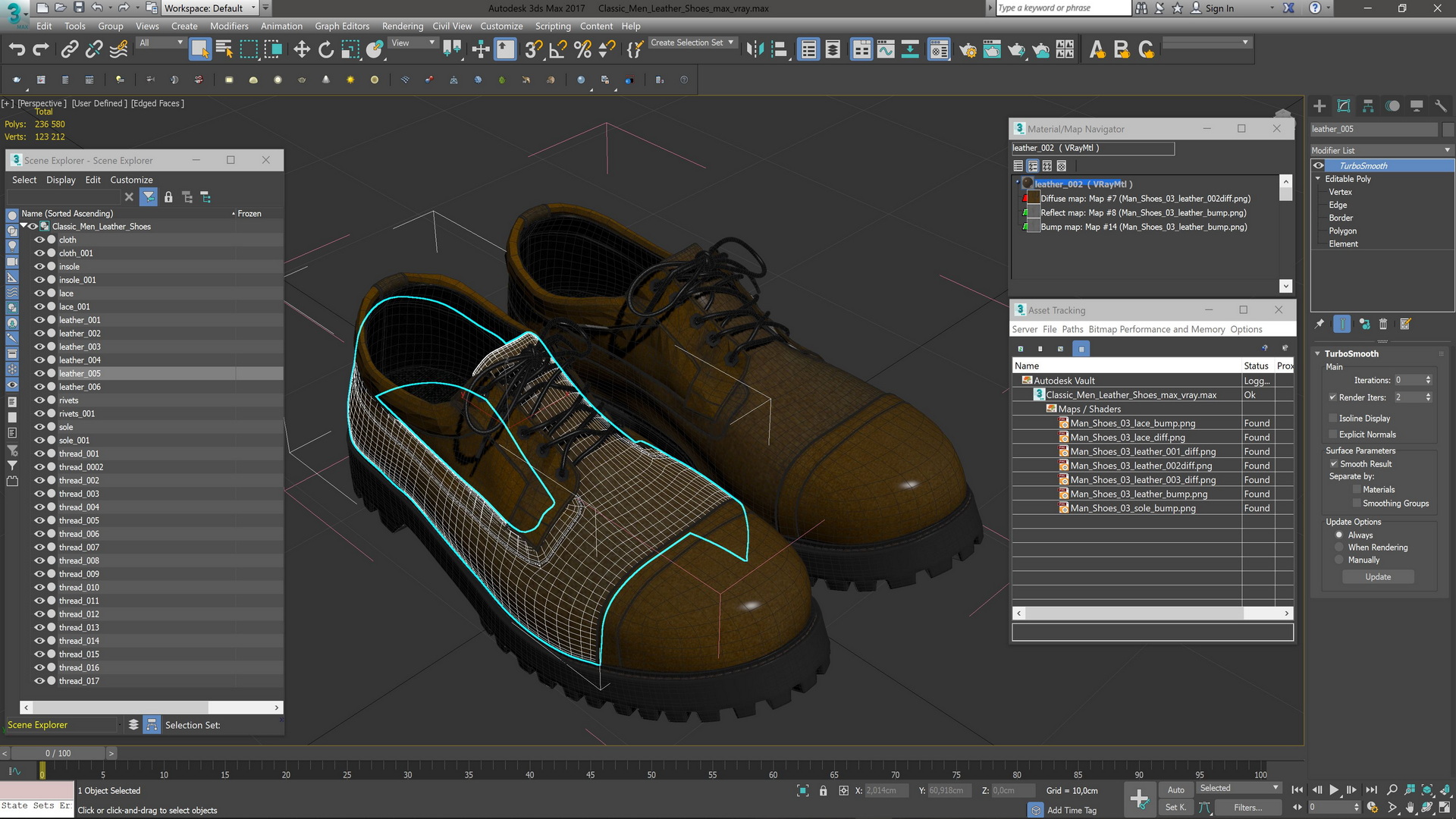Enable Explicit Normals checkbox
The height and width of the screenshot is (819, 1456).
pos(1333,435)
